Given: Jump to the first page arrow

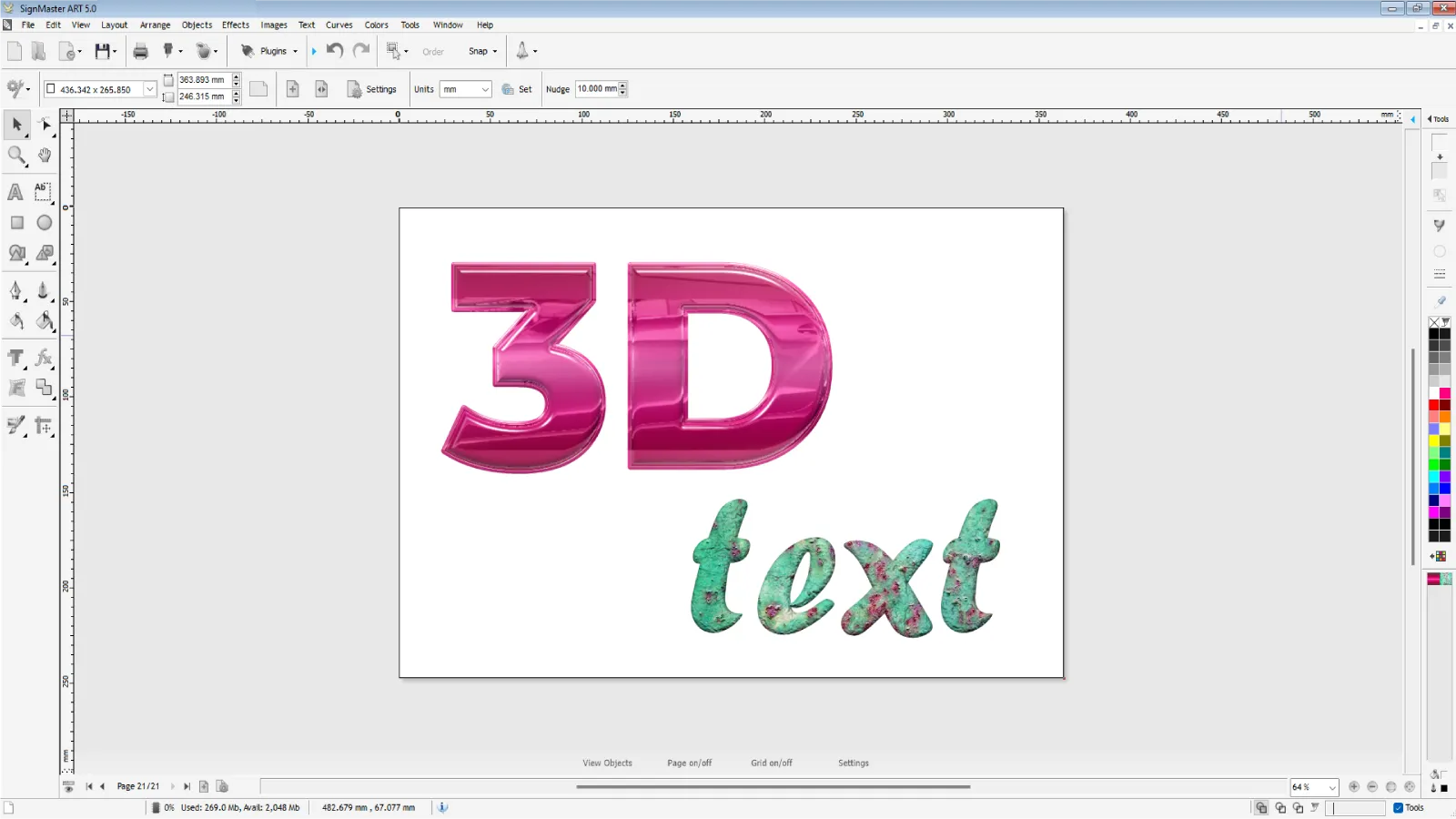Looking at the screenshot, I should 89,786.
